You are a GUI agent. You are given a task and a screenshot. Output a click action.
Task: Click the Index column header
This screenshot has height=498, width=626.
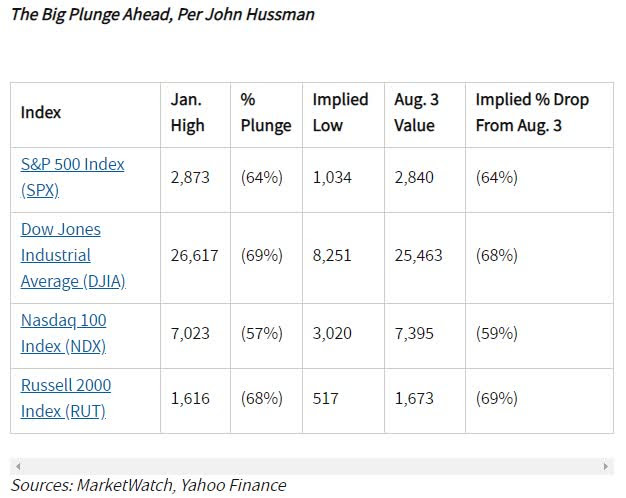(41, 112)
